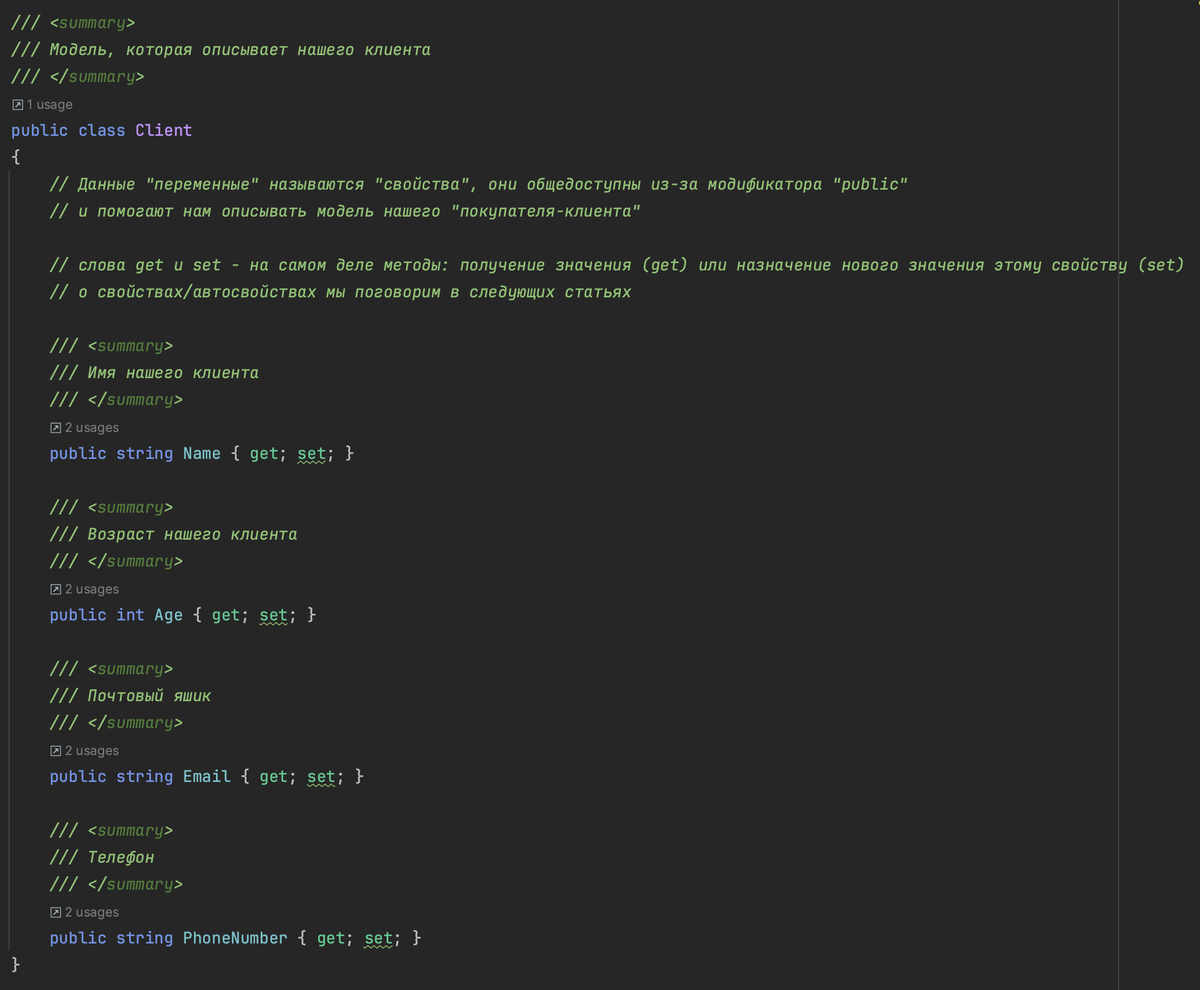1200x990 pixels.
Task: Click the comment "Имя нашего клиента"
Action: (x=173, y=373)
